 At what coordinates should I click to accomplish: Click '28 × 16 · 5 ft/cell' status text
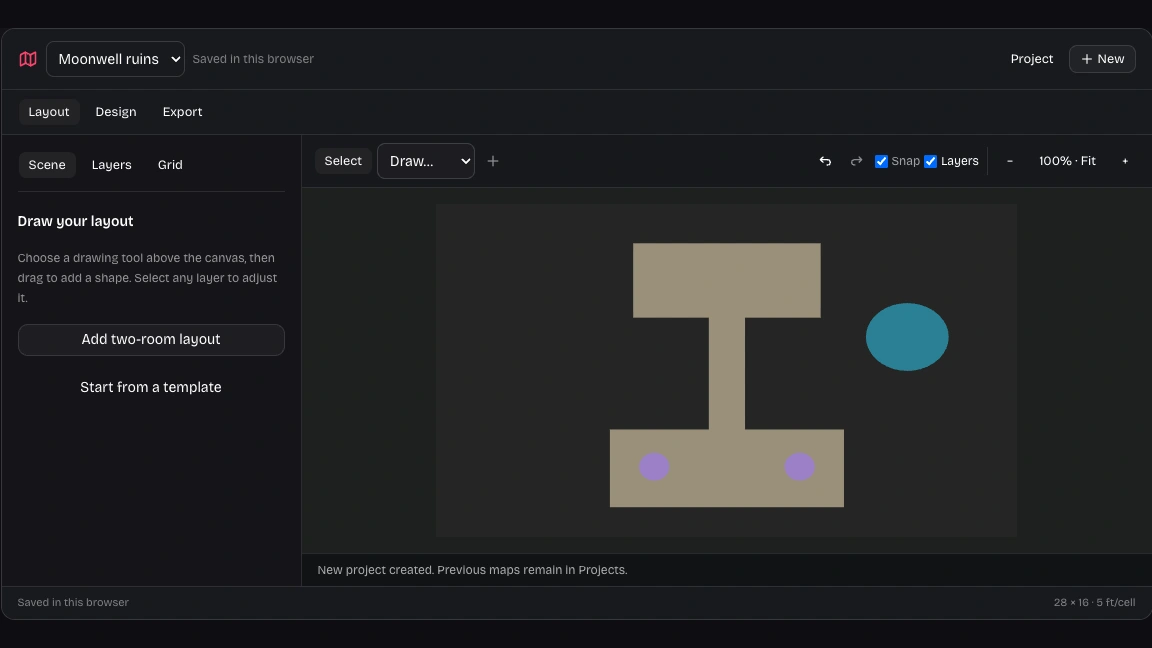pyautogui.click(x=1094, y=602)
